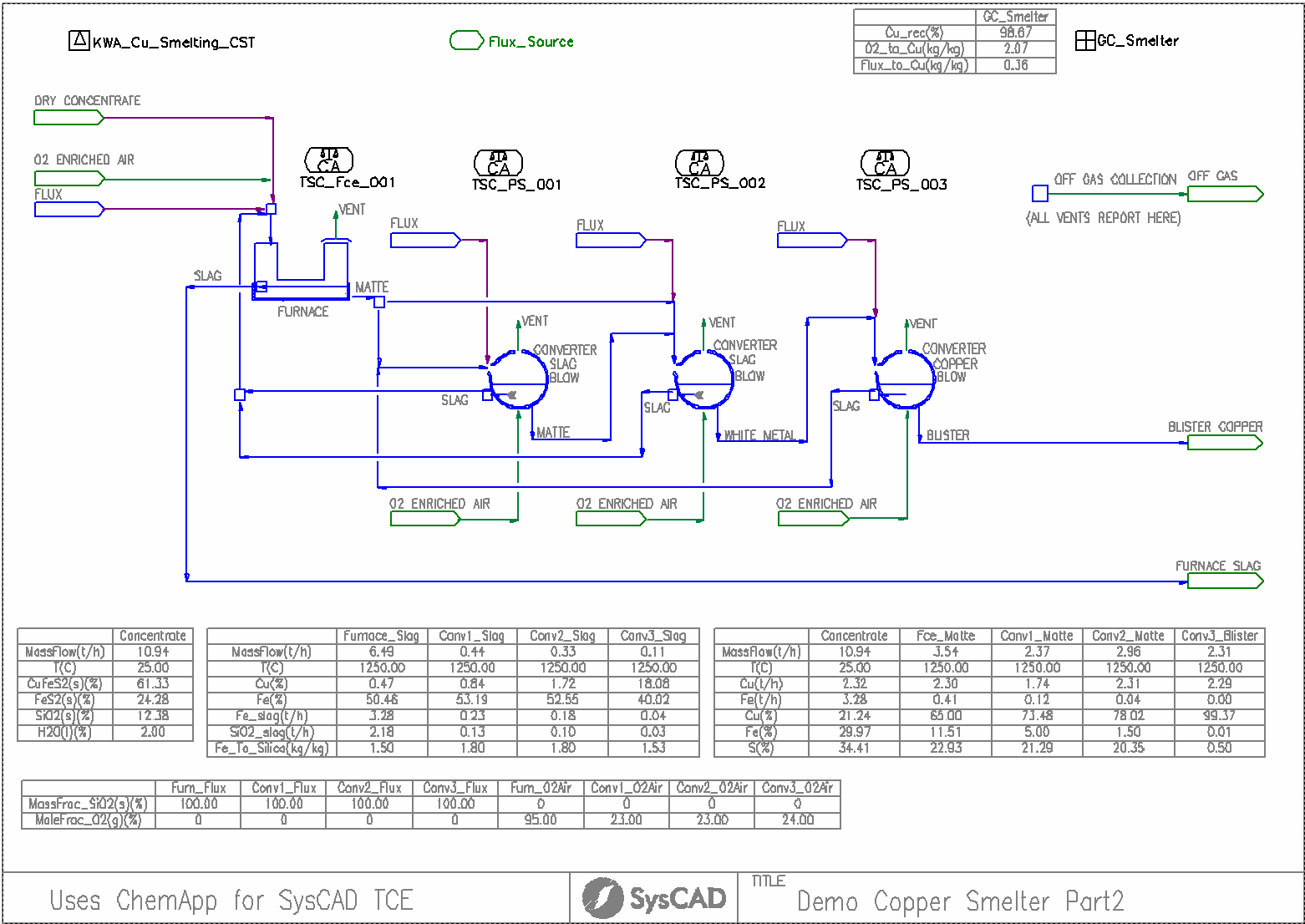Select the TSC_PS_002 controller icon
The width and height of the screenshot is (1305, 924).
[700, 162]
